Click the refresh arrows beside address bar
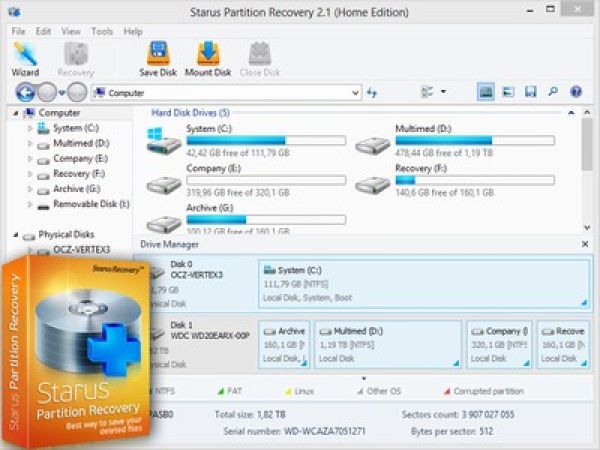Image resolution: width=600 pixels, height=450 pixels. coord(372,93)
